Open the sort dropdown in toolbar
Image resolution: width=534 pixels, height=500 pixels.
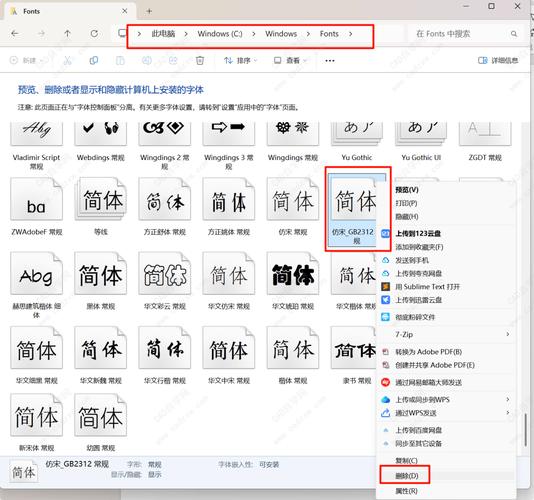pos(240,61)
